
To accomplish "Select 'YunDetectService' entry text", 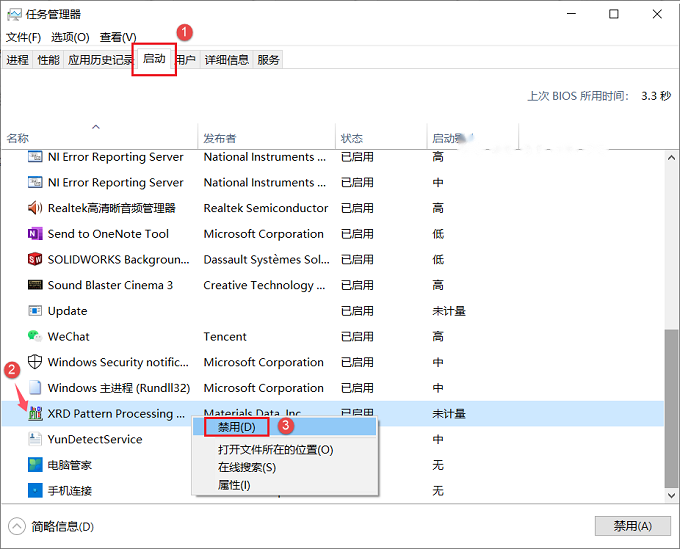I will 95,439.
